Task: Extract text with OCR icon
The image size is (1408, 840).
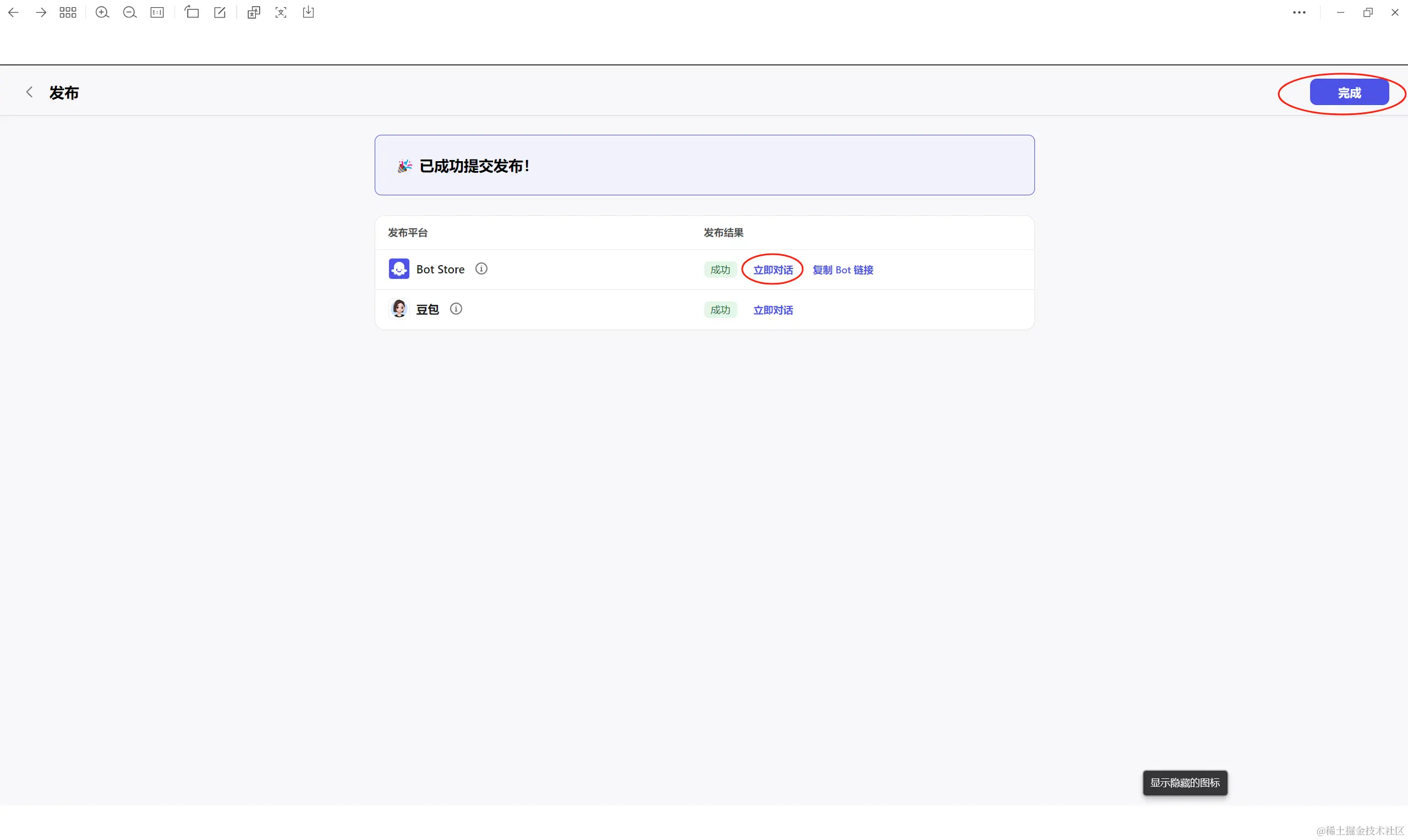Action: (x=281, y=13)
